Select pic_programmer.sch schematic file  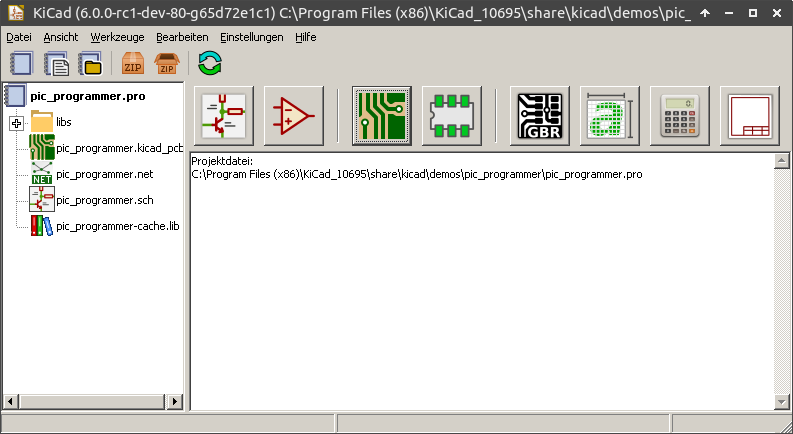point(105,200)
